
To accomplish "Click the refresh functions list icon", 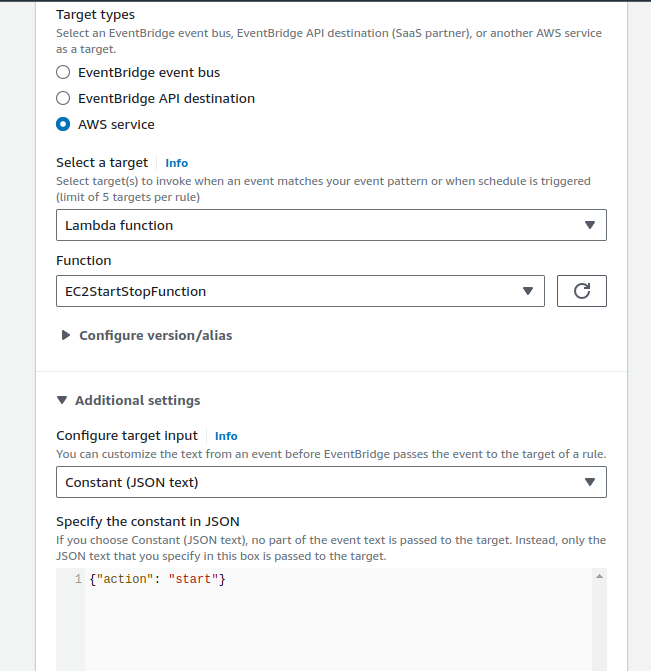I will tap(582, 291).
